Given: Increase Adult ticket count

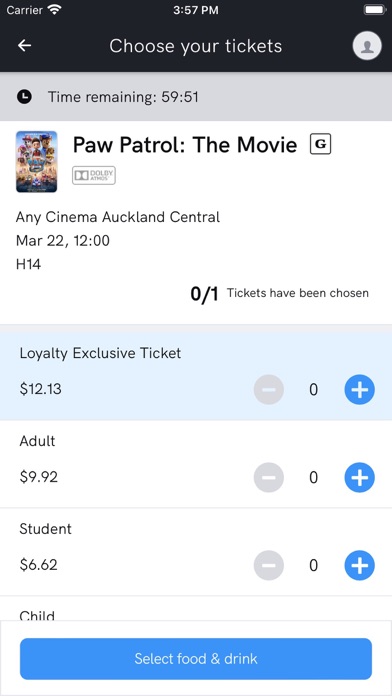Looking at the screenshot, I should pyautogui.click(x=360, y=478).
